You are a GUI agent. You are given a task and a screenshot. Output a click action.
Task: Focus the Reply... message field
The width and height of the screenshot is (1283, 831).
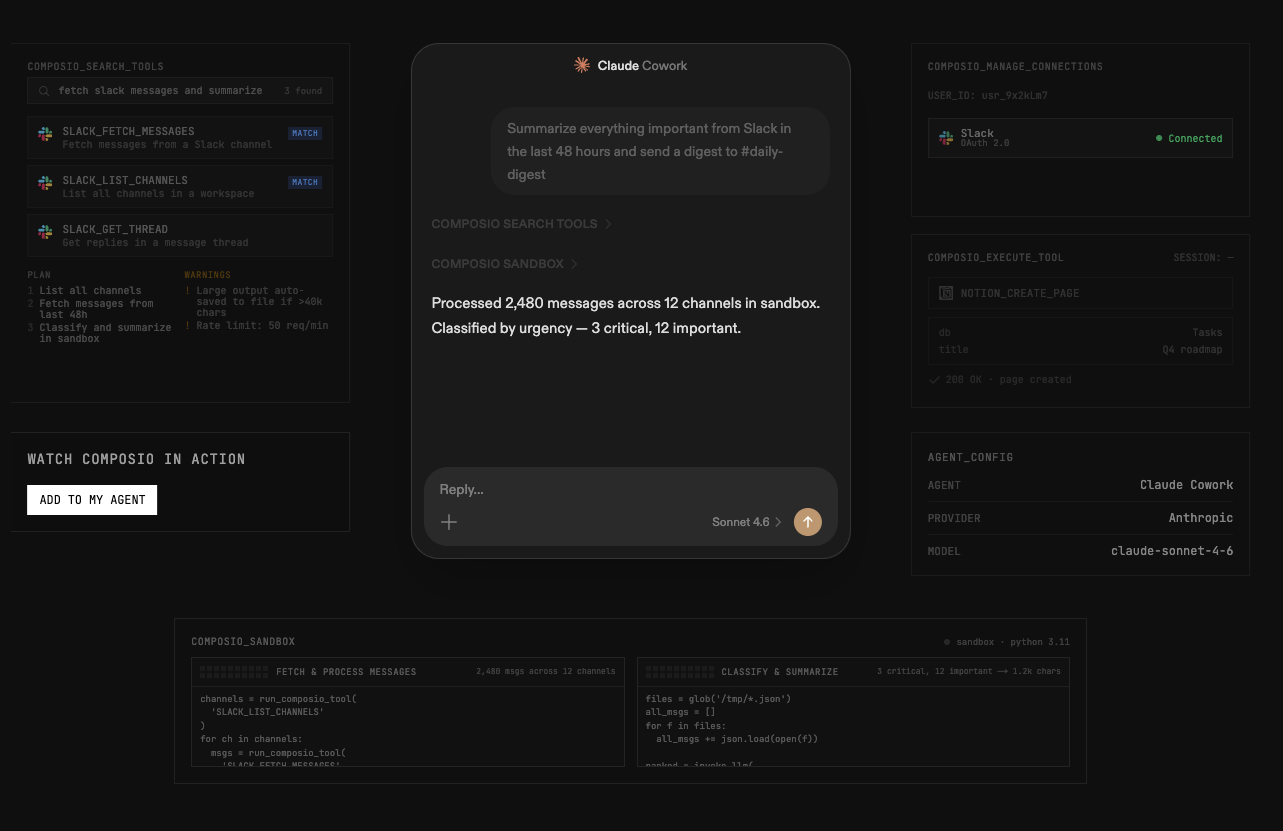coord(630,489)
